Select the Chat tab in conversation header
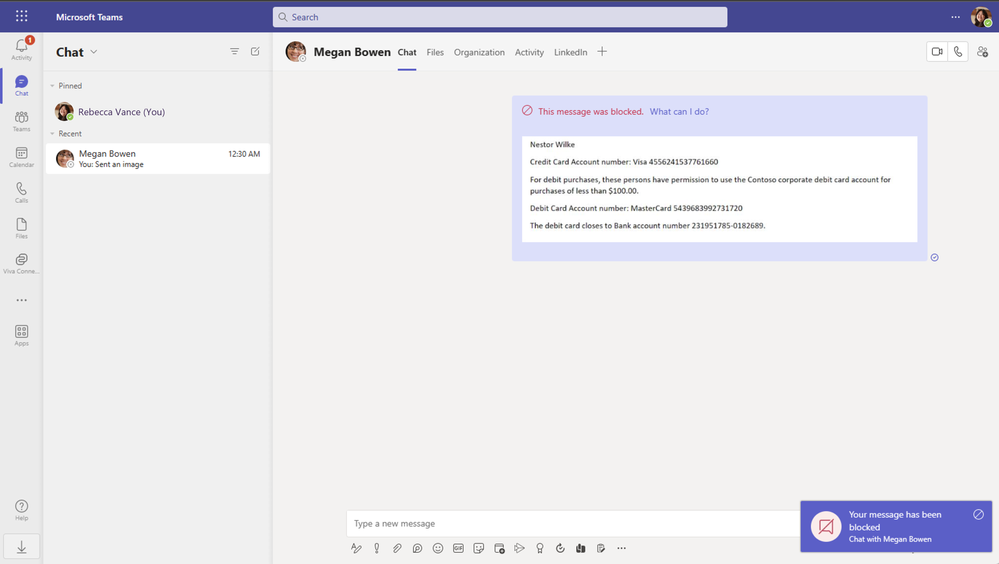 pyautogui.click(x=407, y=52)
